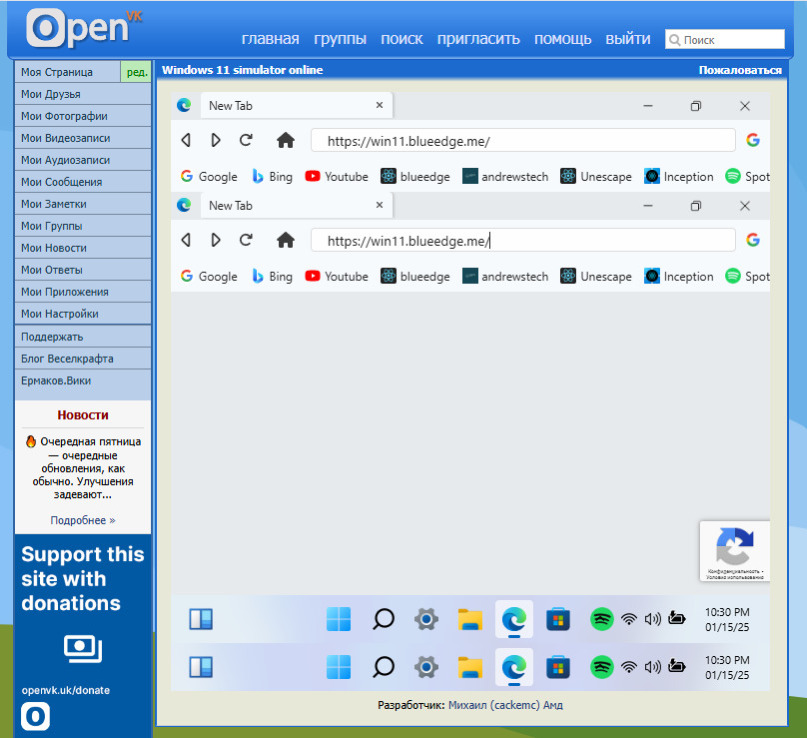
Task: Click Inception bookmark in upper browser window
Action: (679, 177)
